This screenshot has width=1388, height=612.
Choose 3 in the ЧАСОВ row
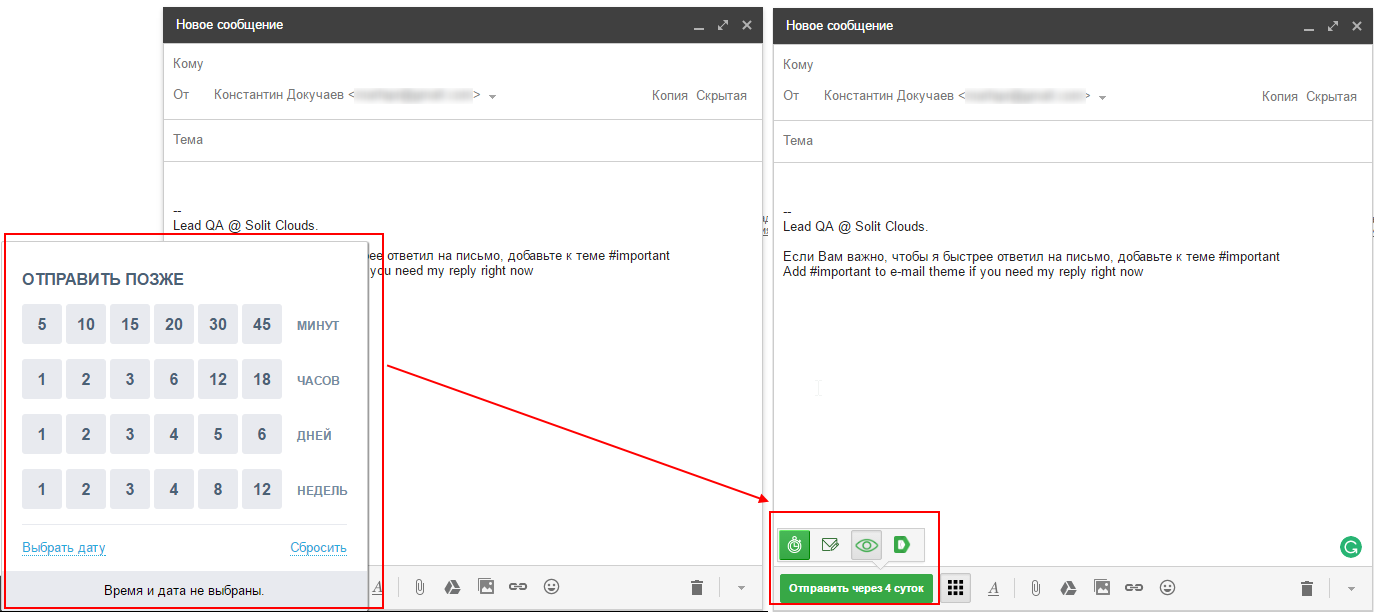(130, 379)
